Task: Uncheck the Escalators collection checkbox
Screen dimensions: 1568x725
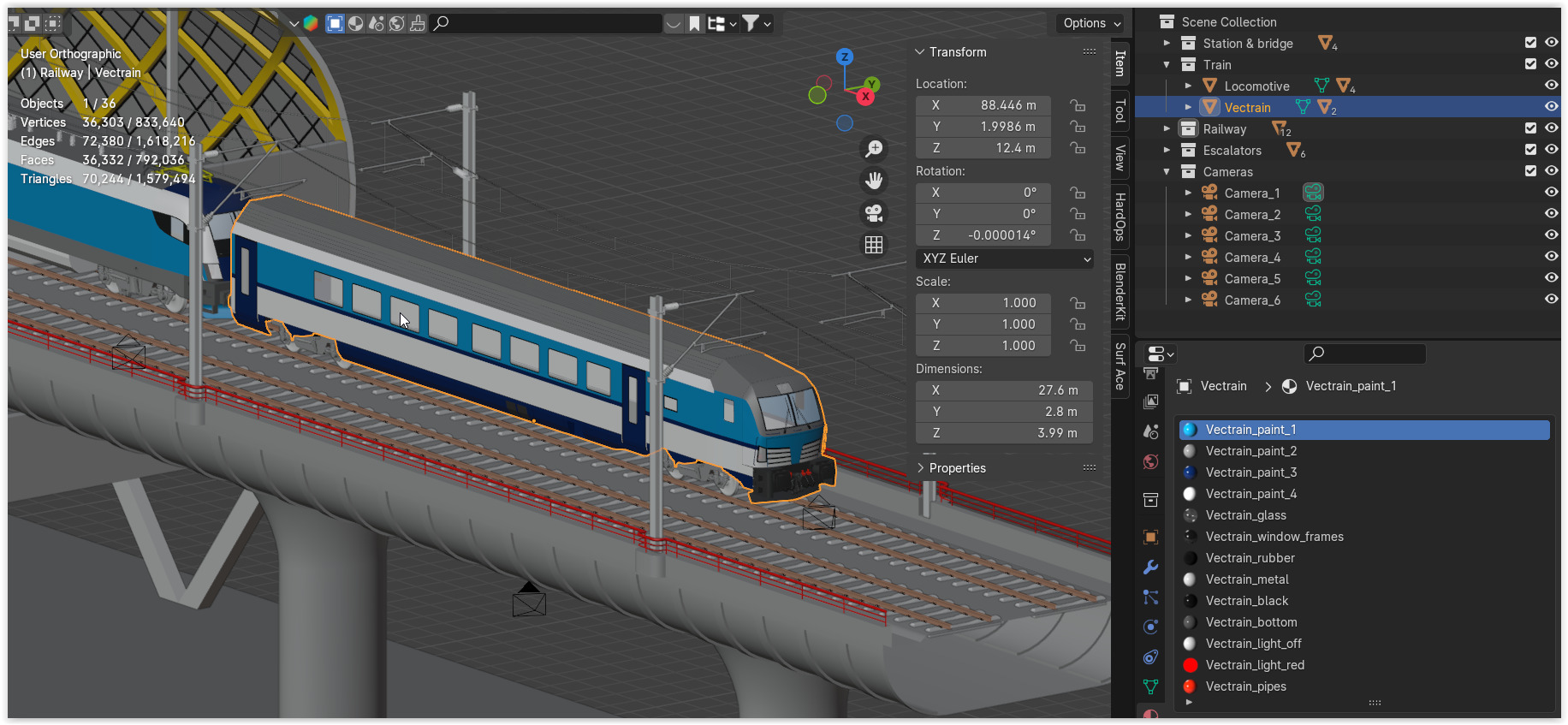Action: [x=1531, y=149]
